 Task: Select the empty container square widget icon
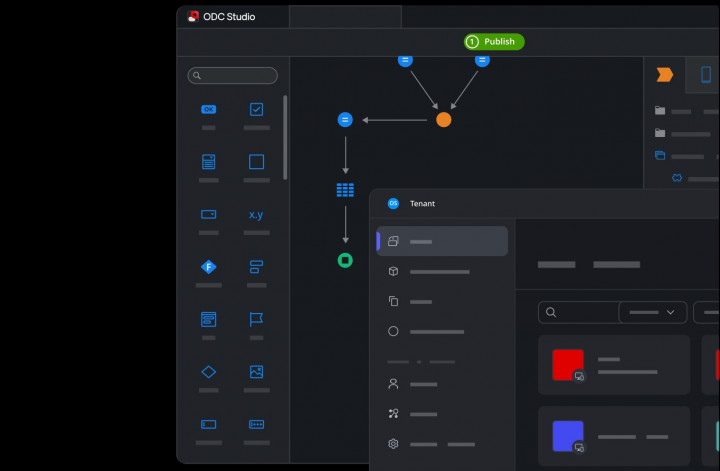pyautogui.click(x=256, y=162)
